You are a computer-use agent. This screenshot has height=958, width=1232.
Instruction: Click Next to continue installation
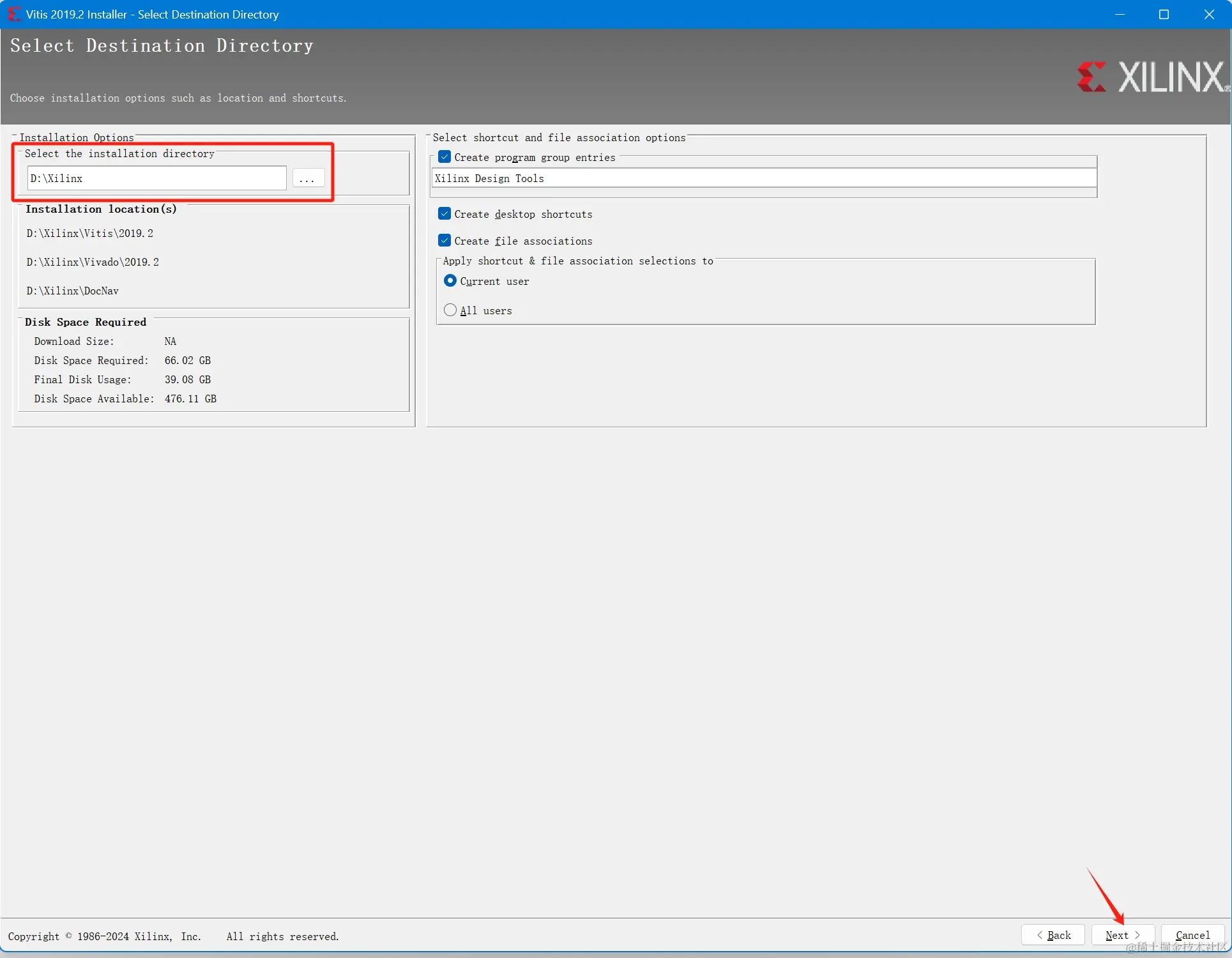(x=1122, y=935)
